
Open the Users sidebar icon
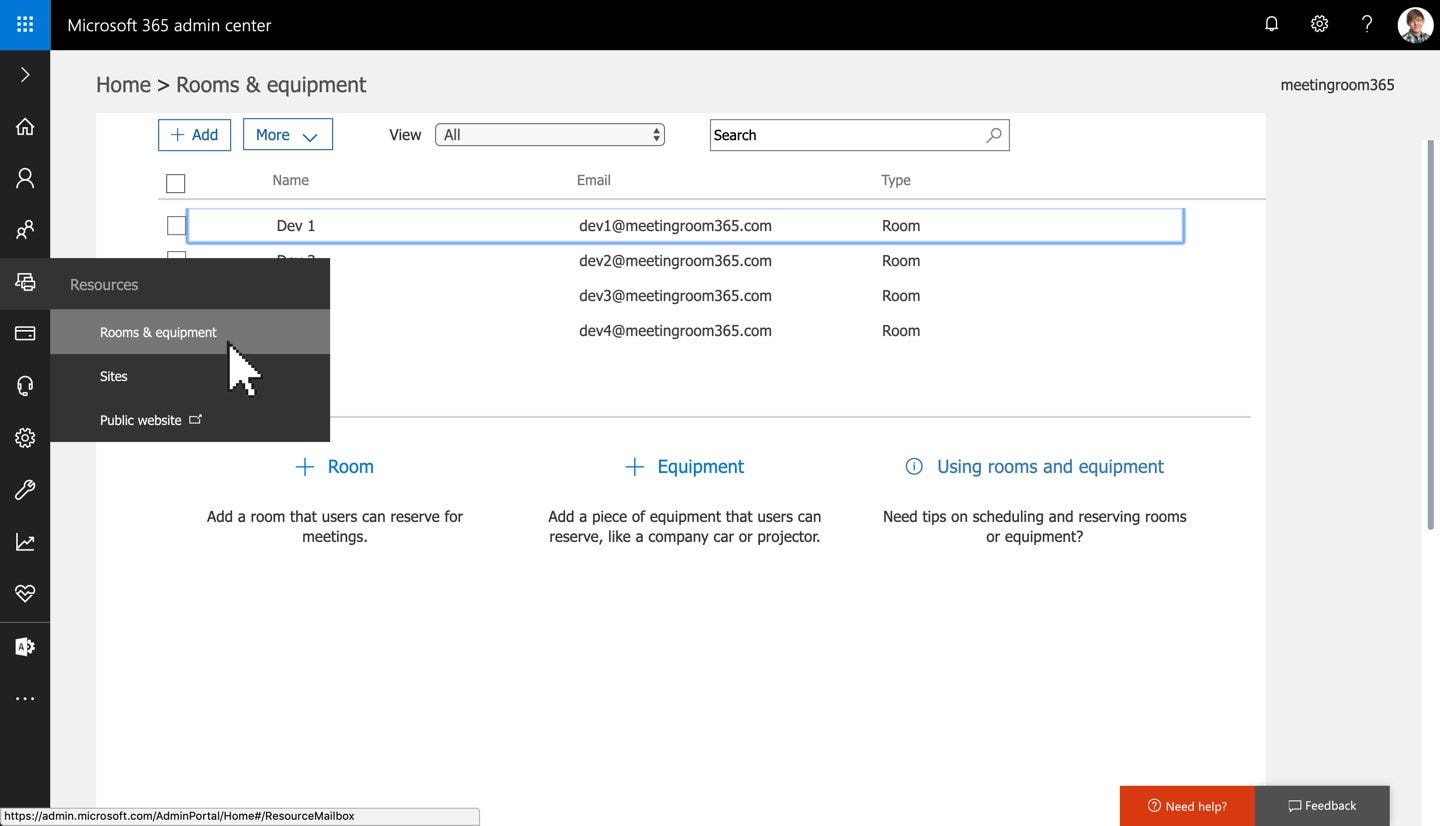click(x=25, y=178)
